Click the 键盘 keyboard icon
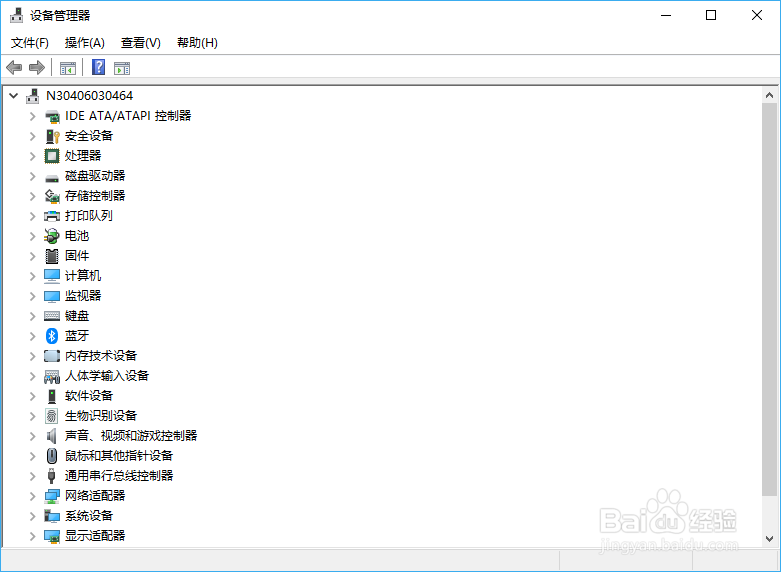This screenshot has height=572, width=781. [x=52, y=315]
